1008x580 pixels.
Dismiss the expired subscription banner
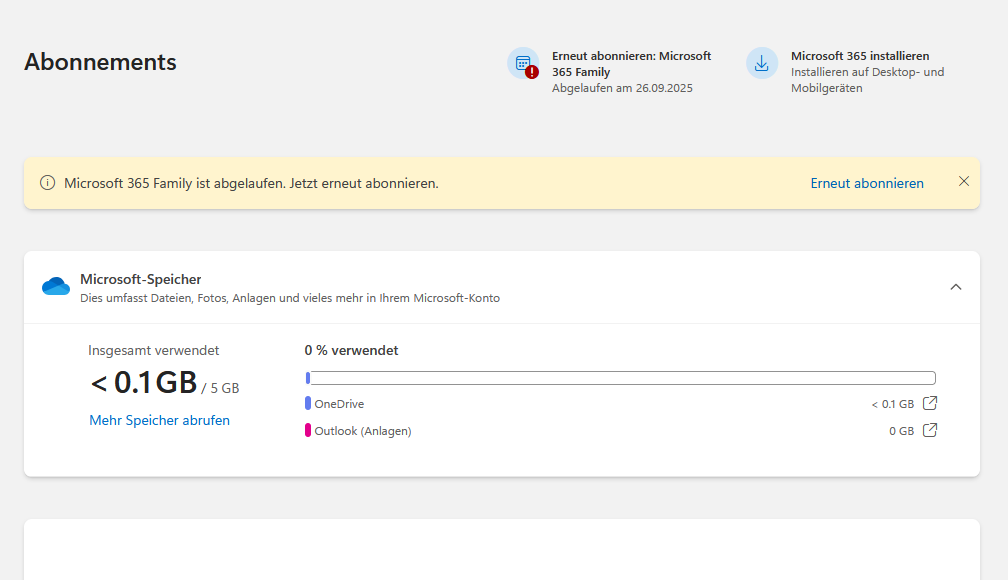tap(964, 181)
